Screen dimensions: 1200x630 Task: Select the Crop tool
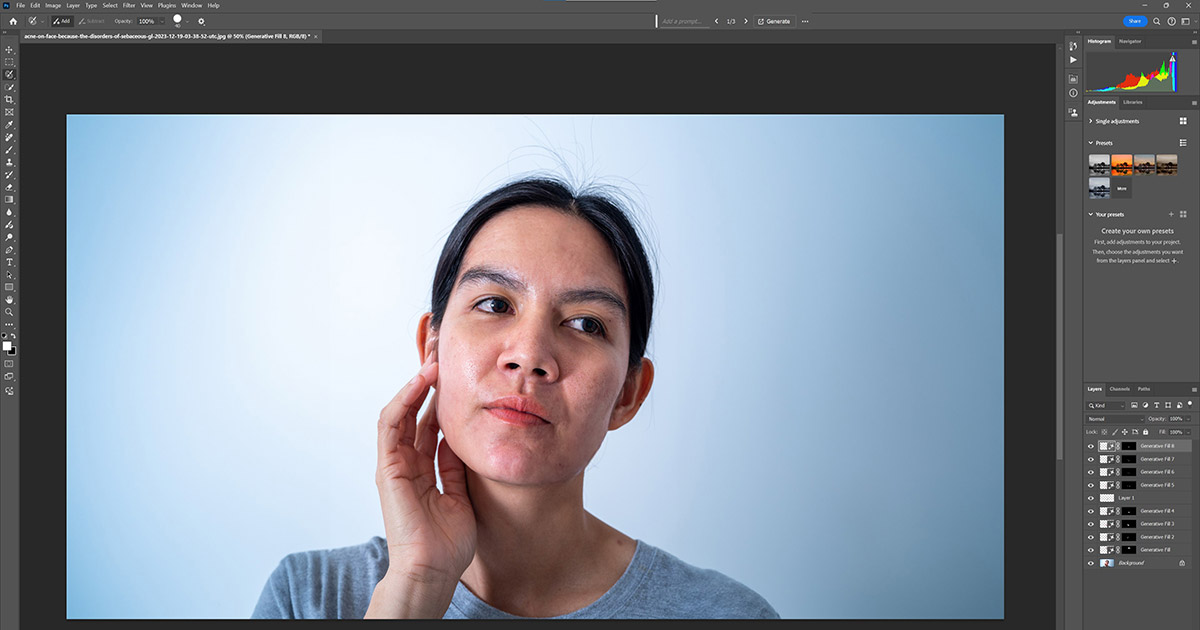coord(9,99)
